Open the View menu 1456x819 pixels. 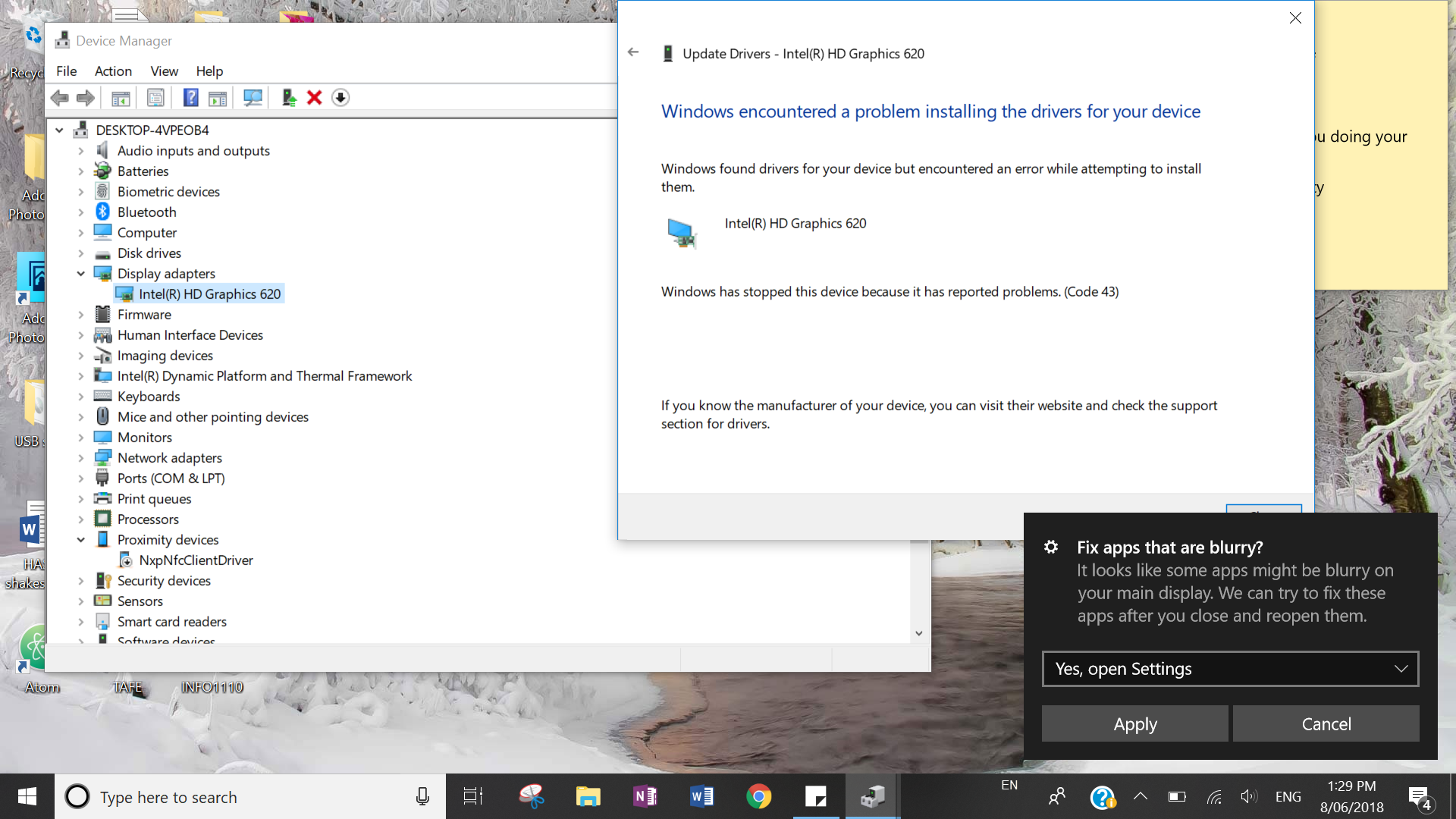tap(164, 71)
